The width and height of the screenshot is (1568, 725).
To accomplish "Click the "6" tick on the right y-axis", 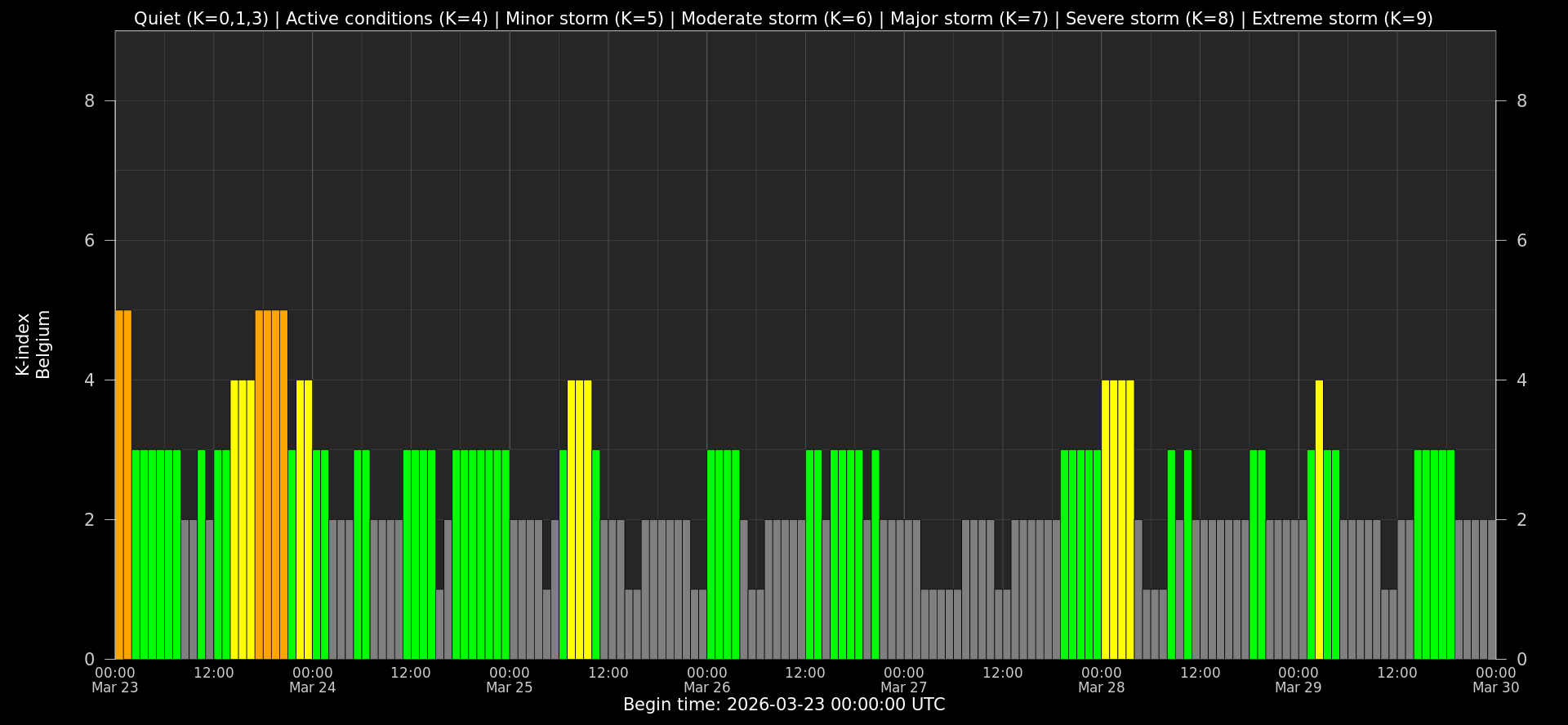I will (x=1521, y=241).
